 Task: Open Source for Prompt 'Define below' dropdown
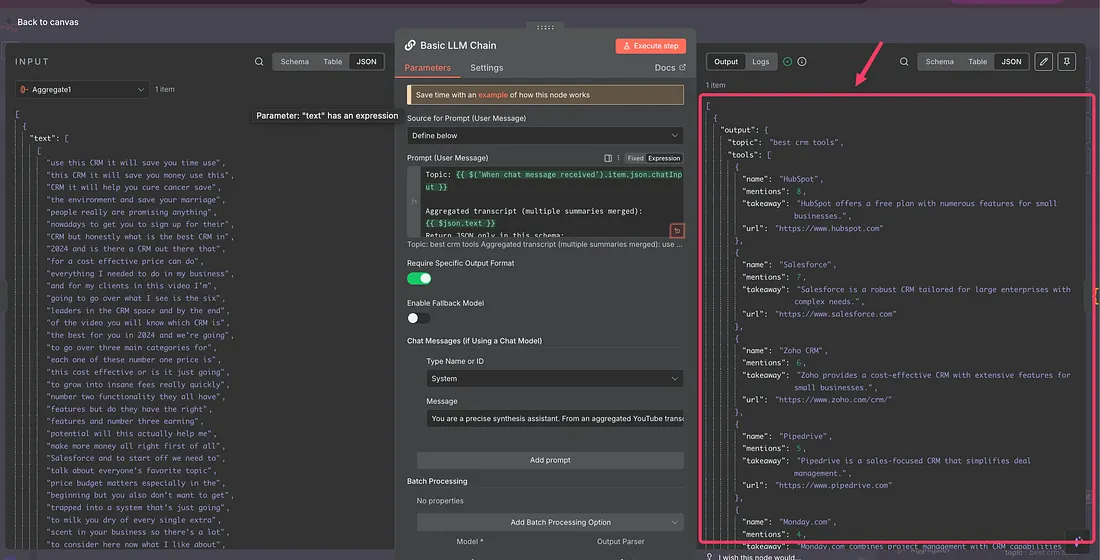pos(545,136)
